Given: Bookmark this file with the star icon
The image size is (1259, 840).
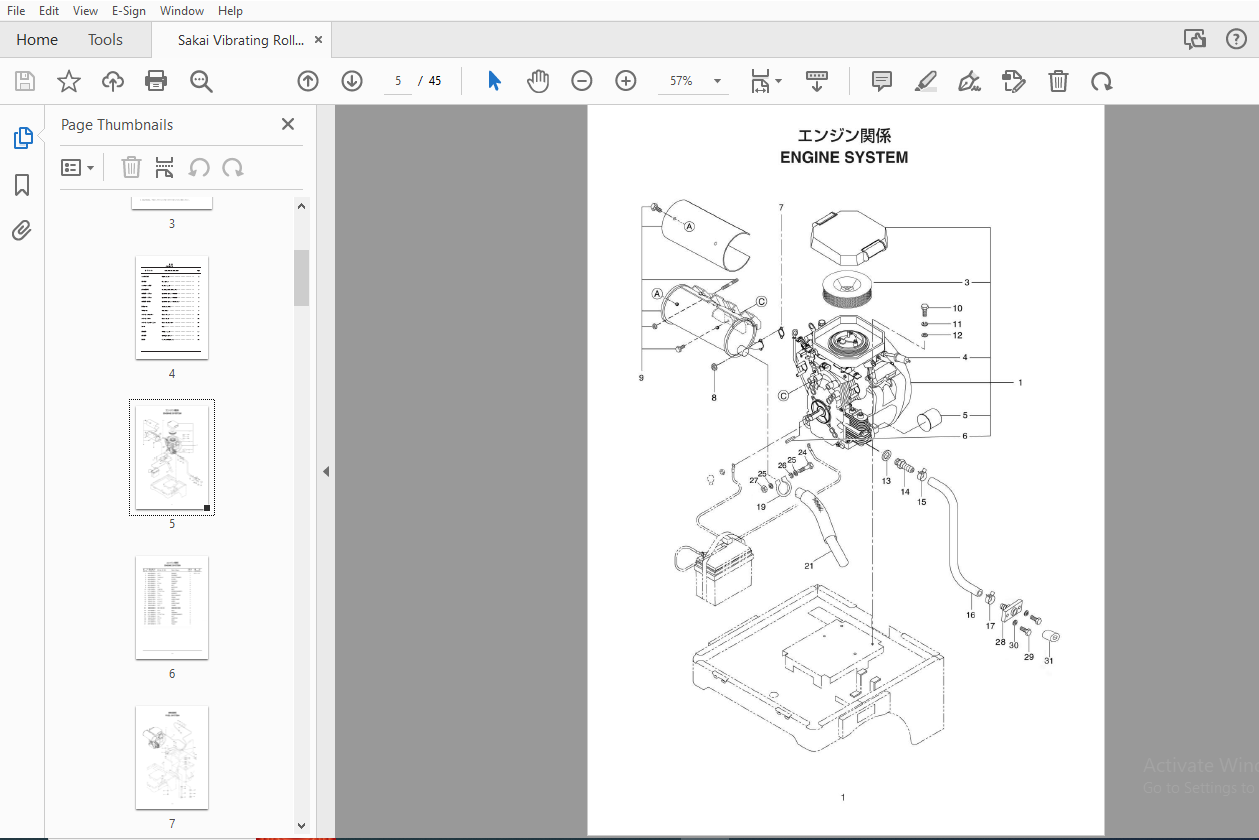Looking at the screenshot, I should pyautogui.click(x=69, y=81).
